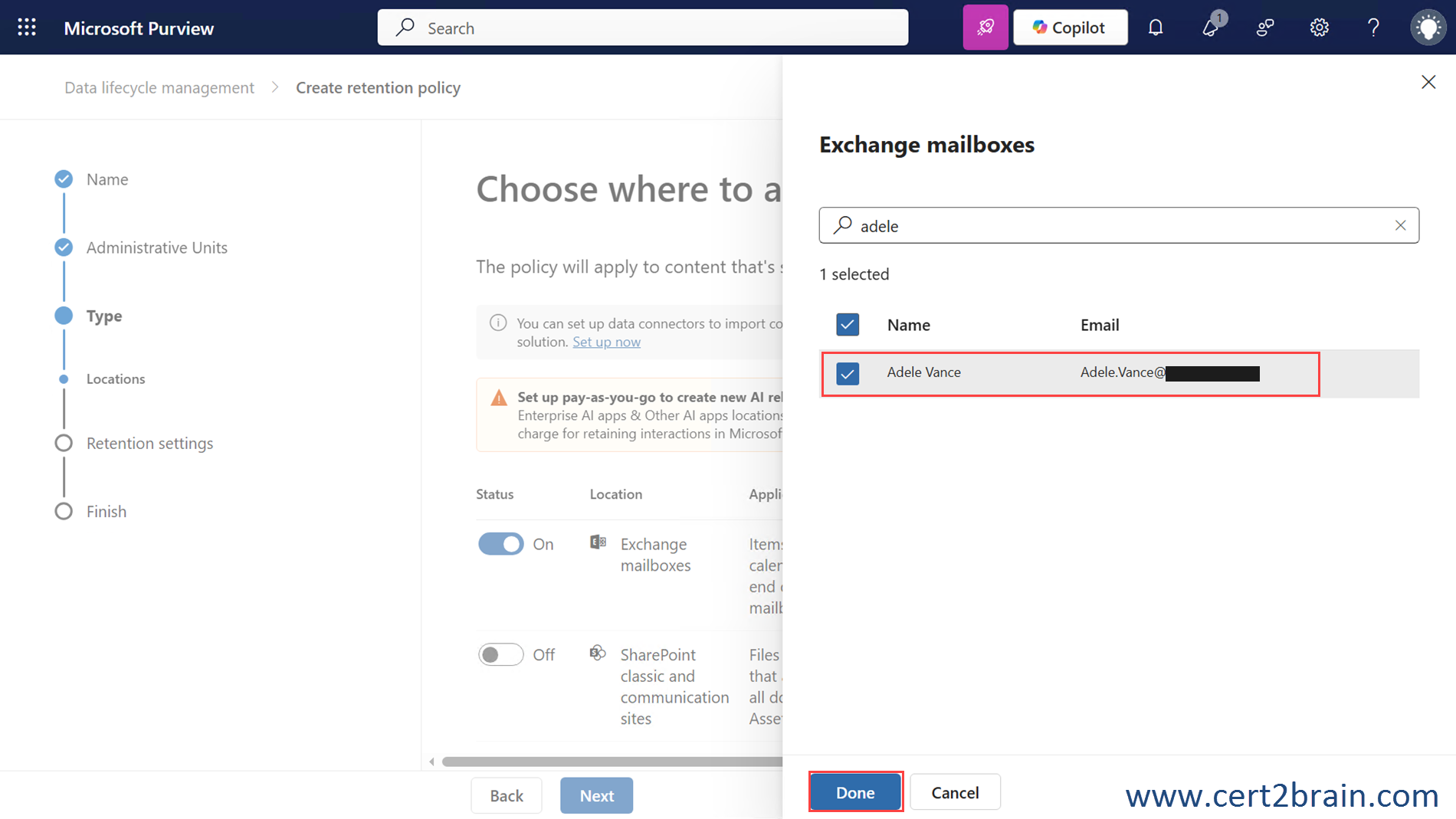Clear the adele search text
1456x819 pixels.
[1400, 225]
